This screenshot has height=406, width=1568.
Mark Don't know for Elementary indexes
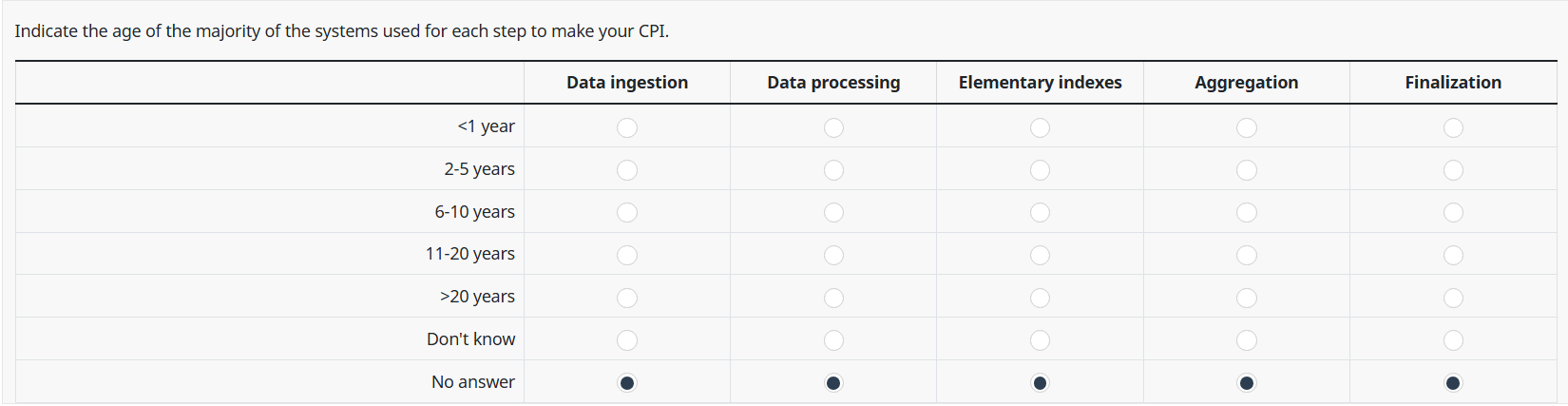[x=1041, y=340]
